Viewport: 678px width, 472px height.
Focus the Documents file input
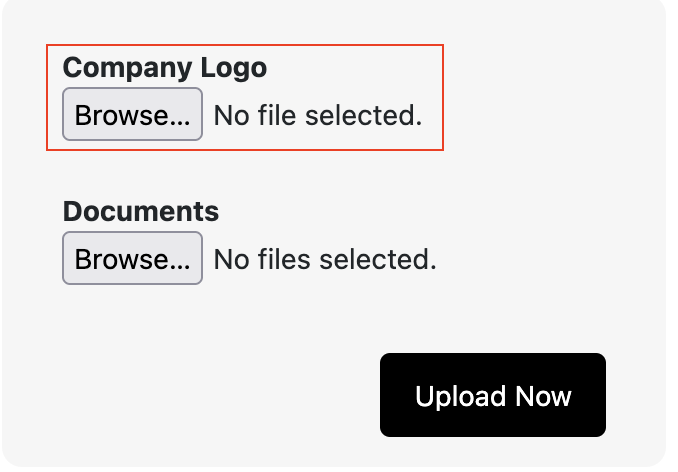click(x=132, y=259)
